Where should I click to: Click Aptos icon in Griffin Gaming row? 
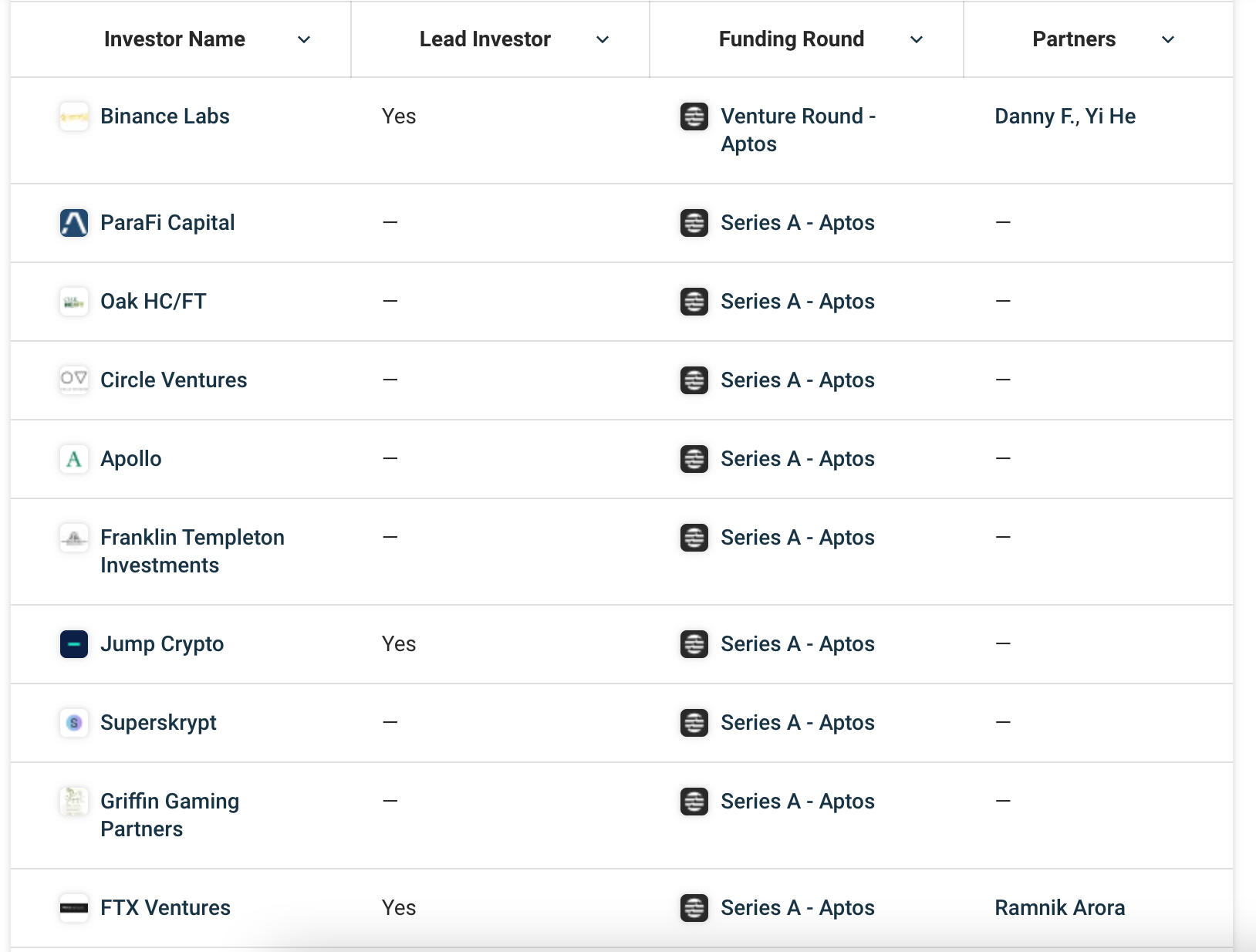(x=694, y=802)
